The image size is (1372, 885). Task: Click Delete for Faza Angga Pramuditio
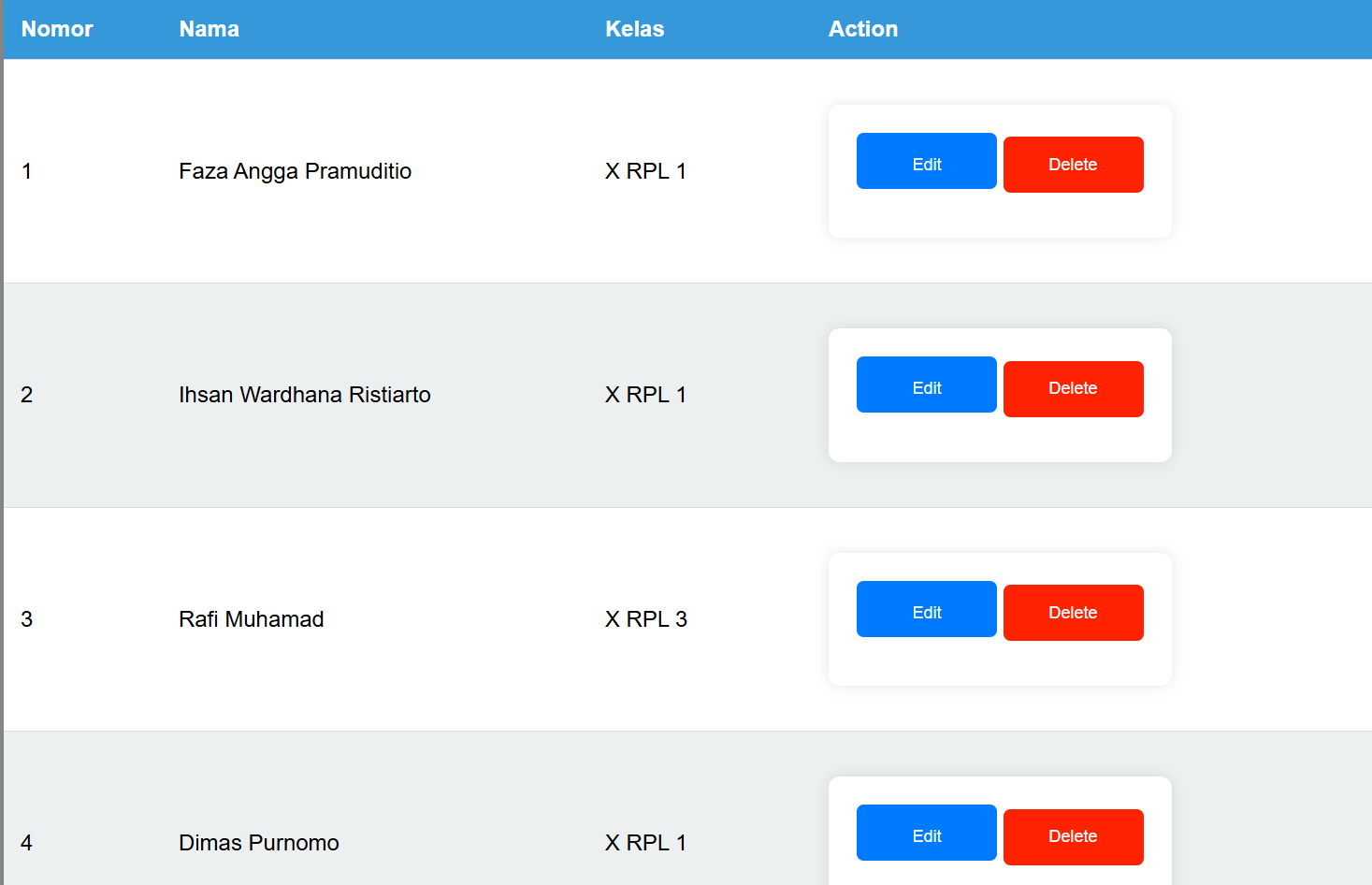point(1073,164)
